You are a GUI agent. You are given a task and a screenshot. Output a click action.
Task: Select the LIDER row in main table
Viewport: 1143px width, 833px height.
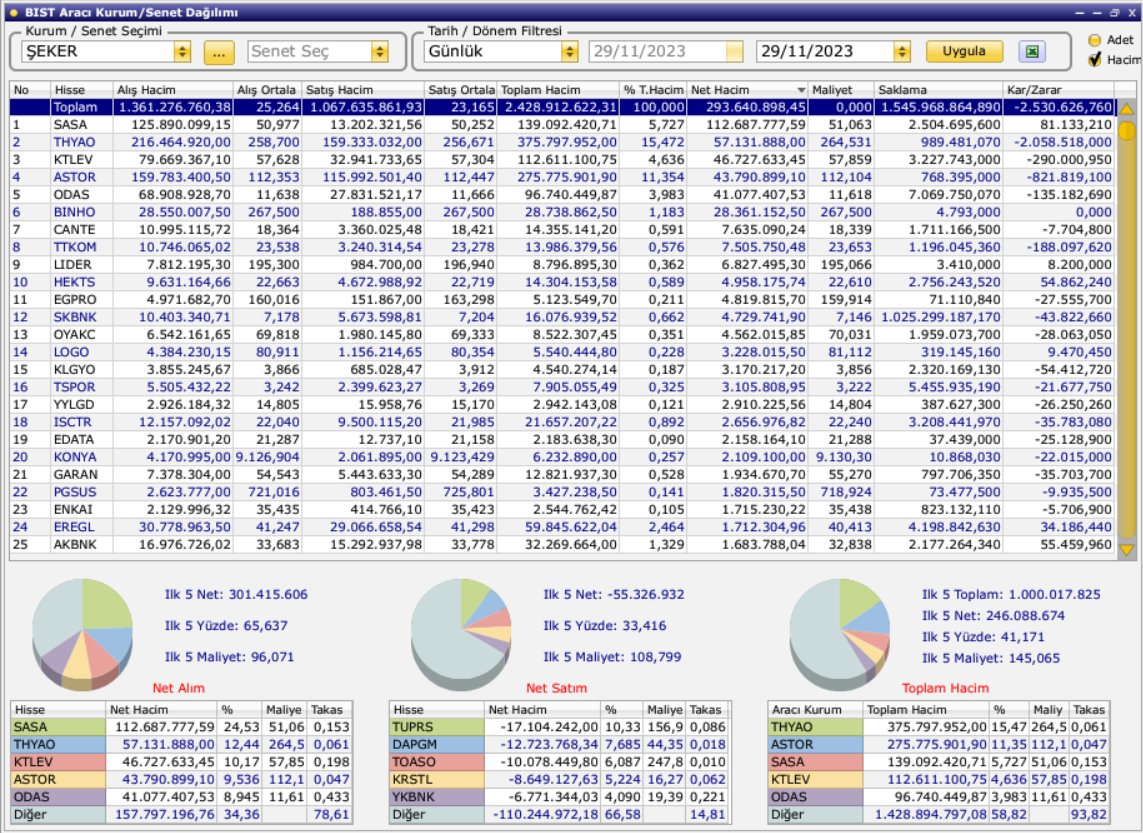coord(563,265)
